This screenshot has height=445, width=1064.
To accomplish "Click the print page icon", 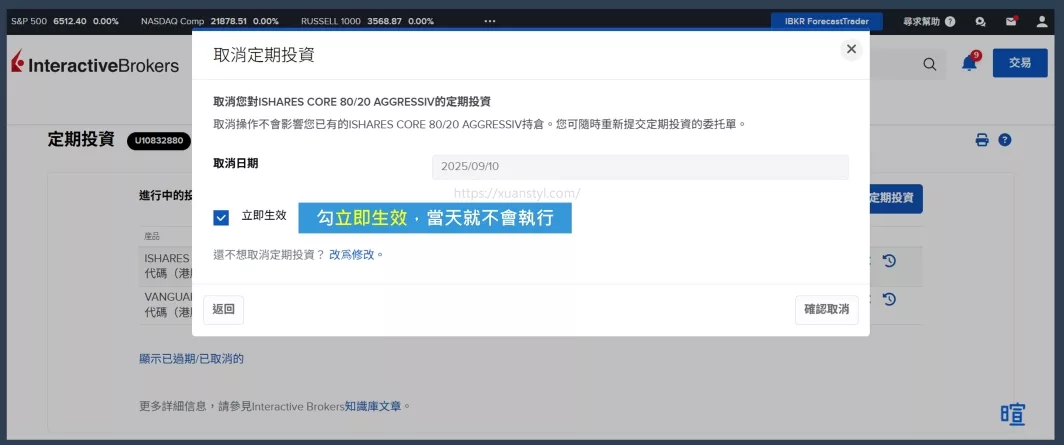I will point(982,140).
